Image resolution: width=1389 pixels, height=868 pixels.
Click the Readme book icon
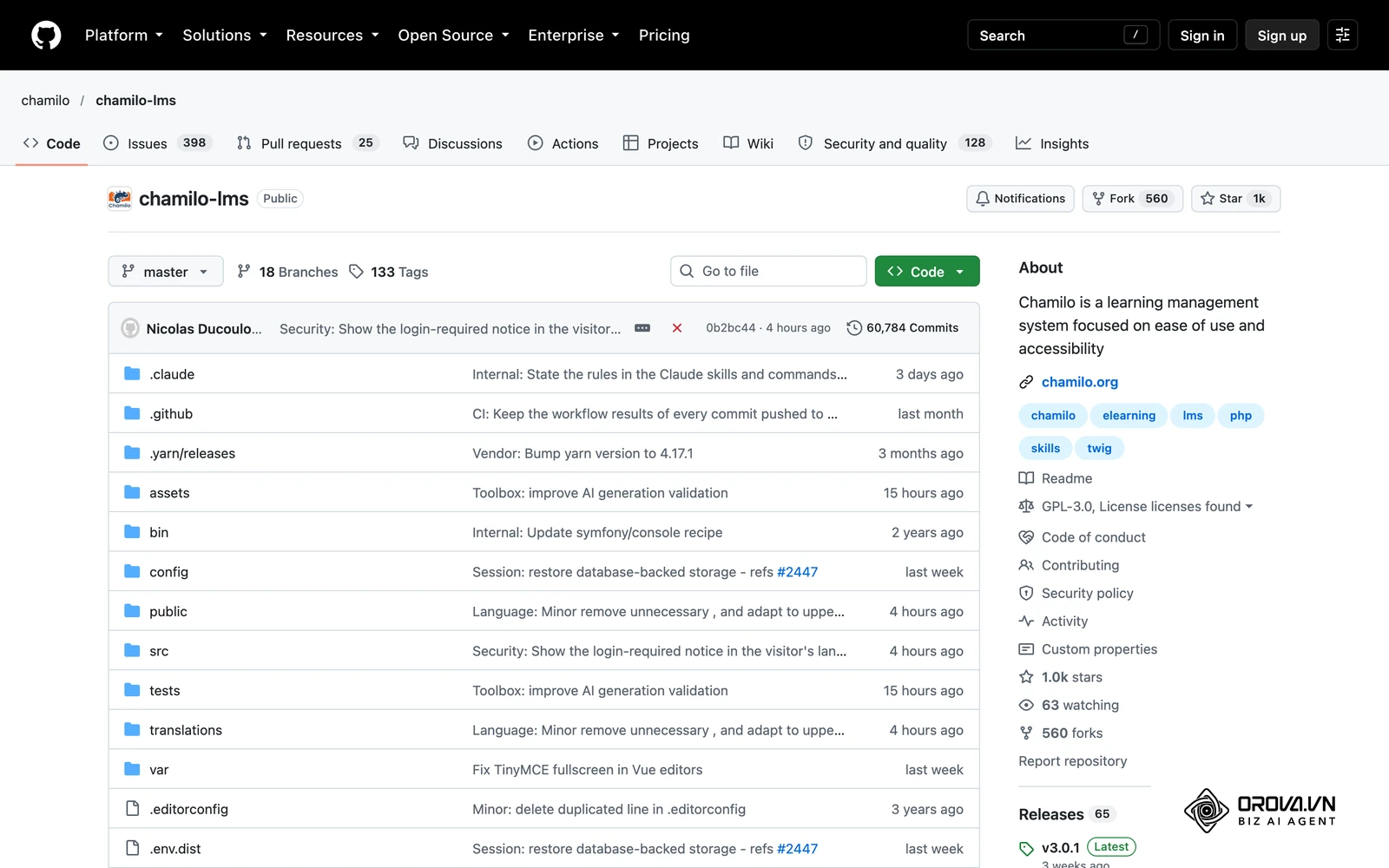pos(1026,478)
